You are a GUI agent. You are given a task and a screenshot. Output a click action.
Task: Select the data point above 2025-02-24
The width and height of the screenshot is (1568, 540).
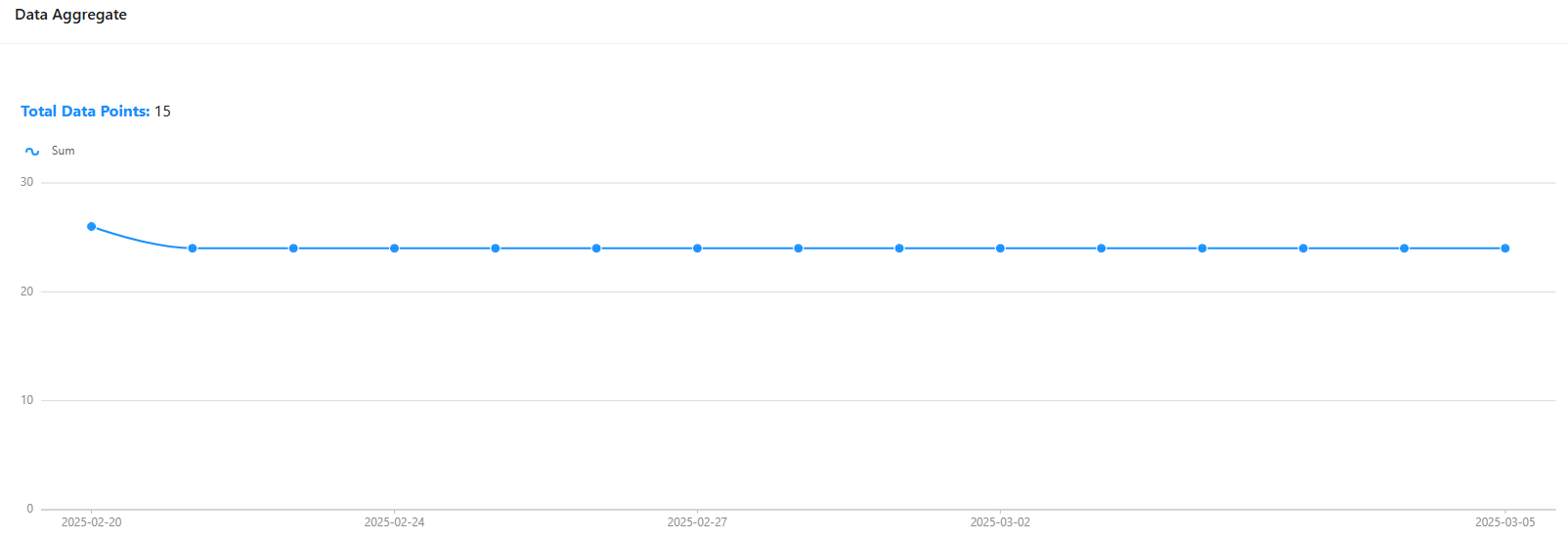395,248
